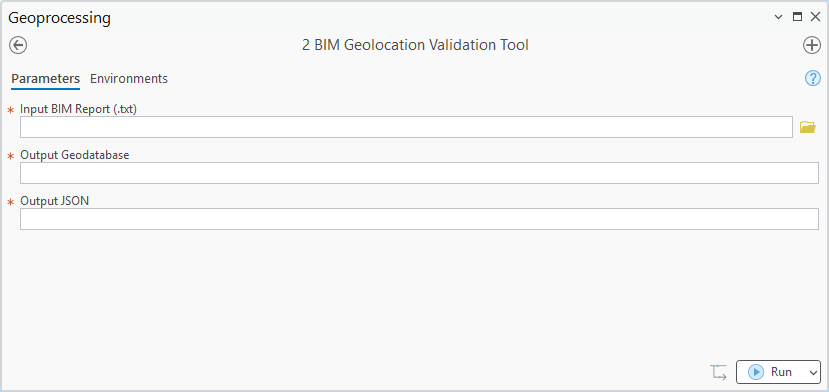Close the Geoprocessing pane

click(815, 17)
